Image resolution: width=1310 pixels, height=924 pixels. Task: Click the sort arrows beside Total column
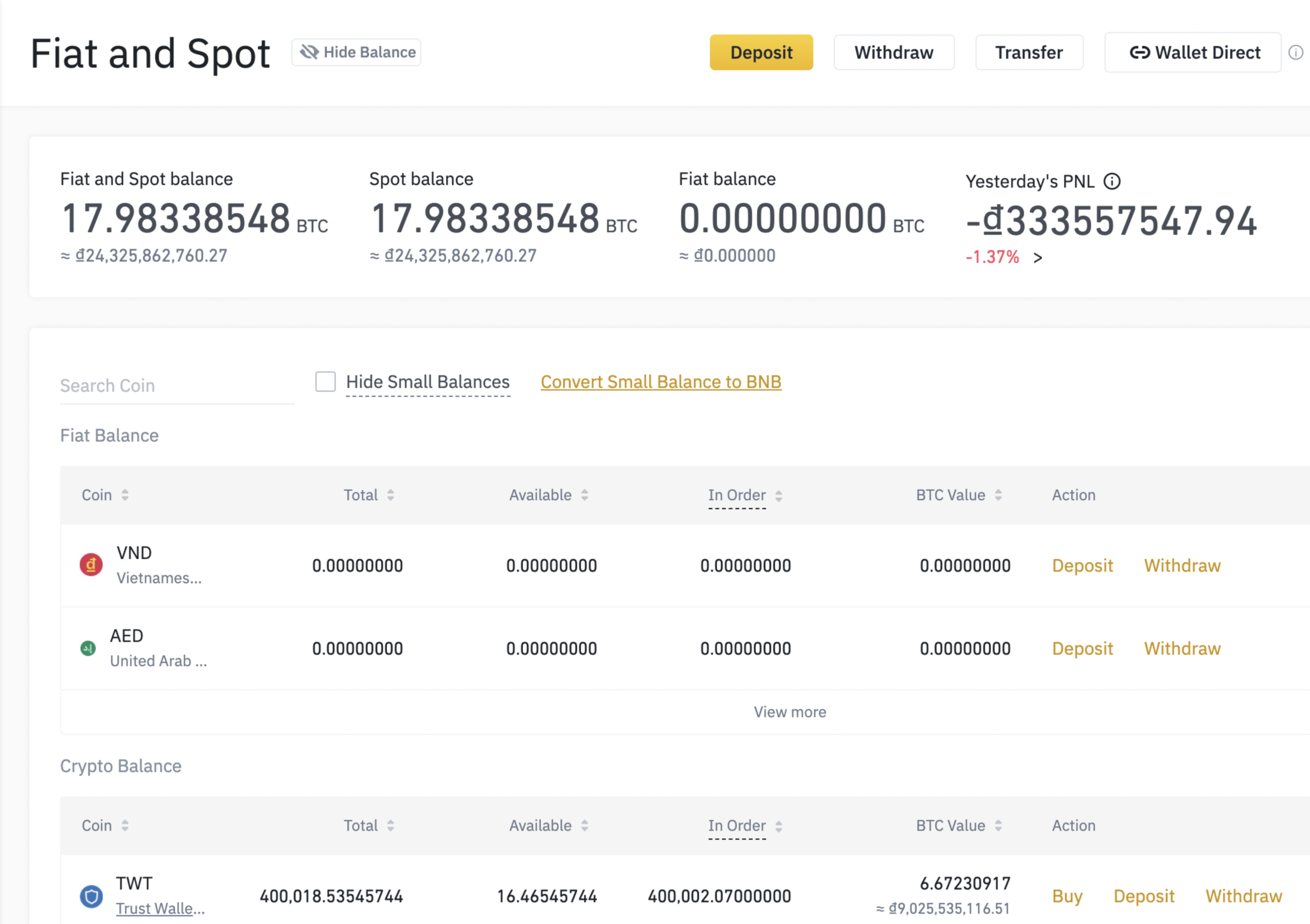click(x=391, y=495)
